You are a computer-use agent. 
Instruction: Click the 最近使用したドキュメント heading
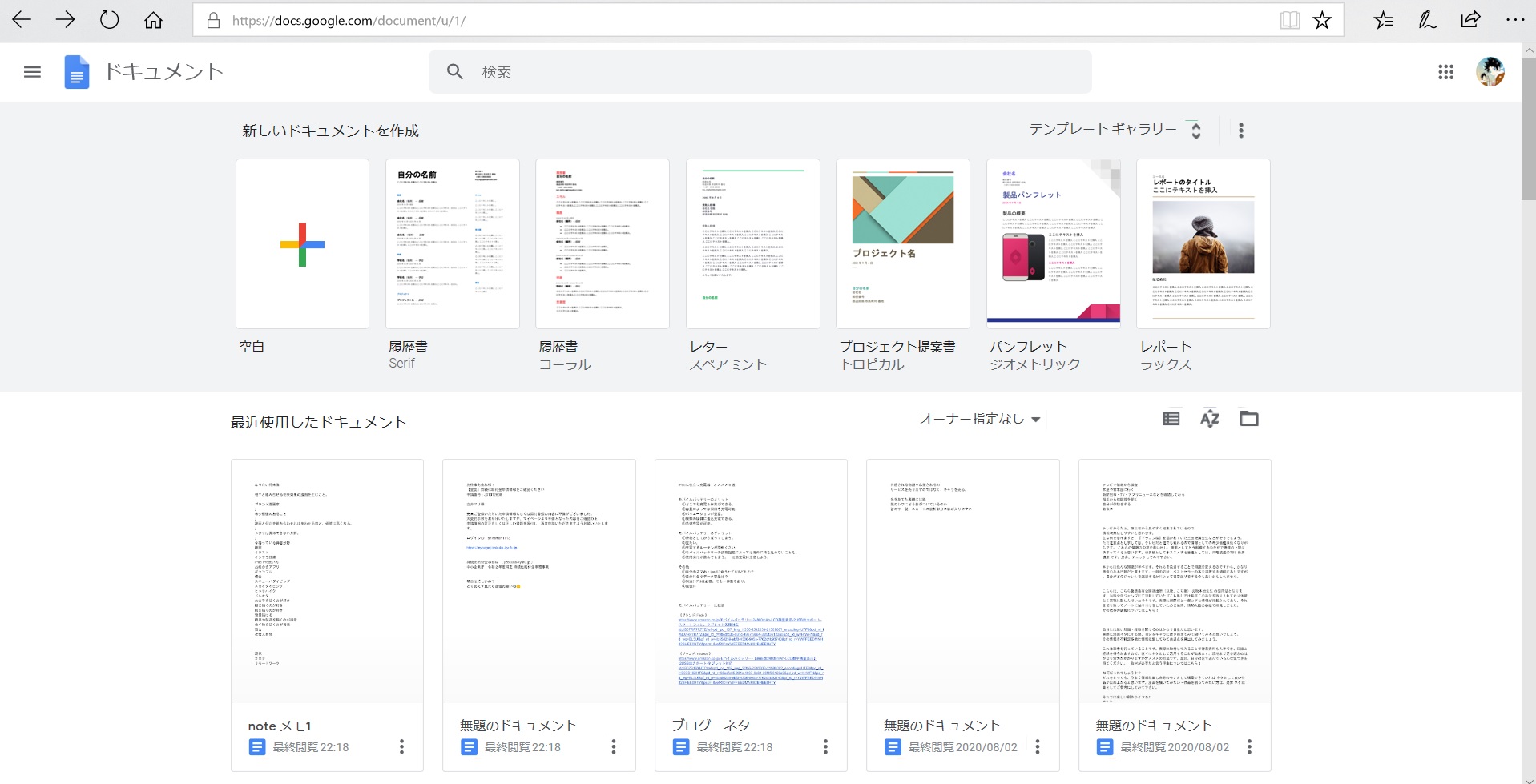coord(319,422)
